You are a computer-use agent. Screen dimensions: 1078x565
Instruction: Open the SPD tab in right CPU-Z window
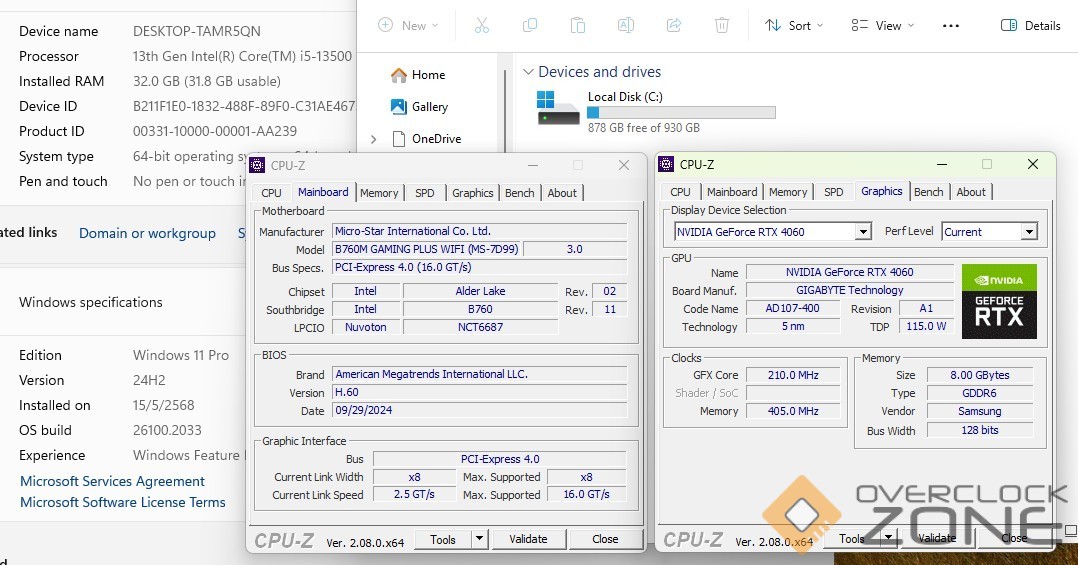pos(834,192)
